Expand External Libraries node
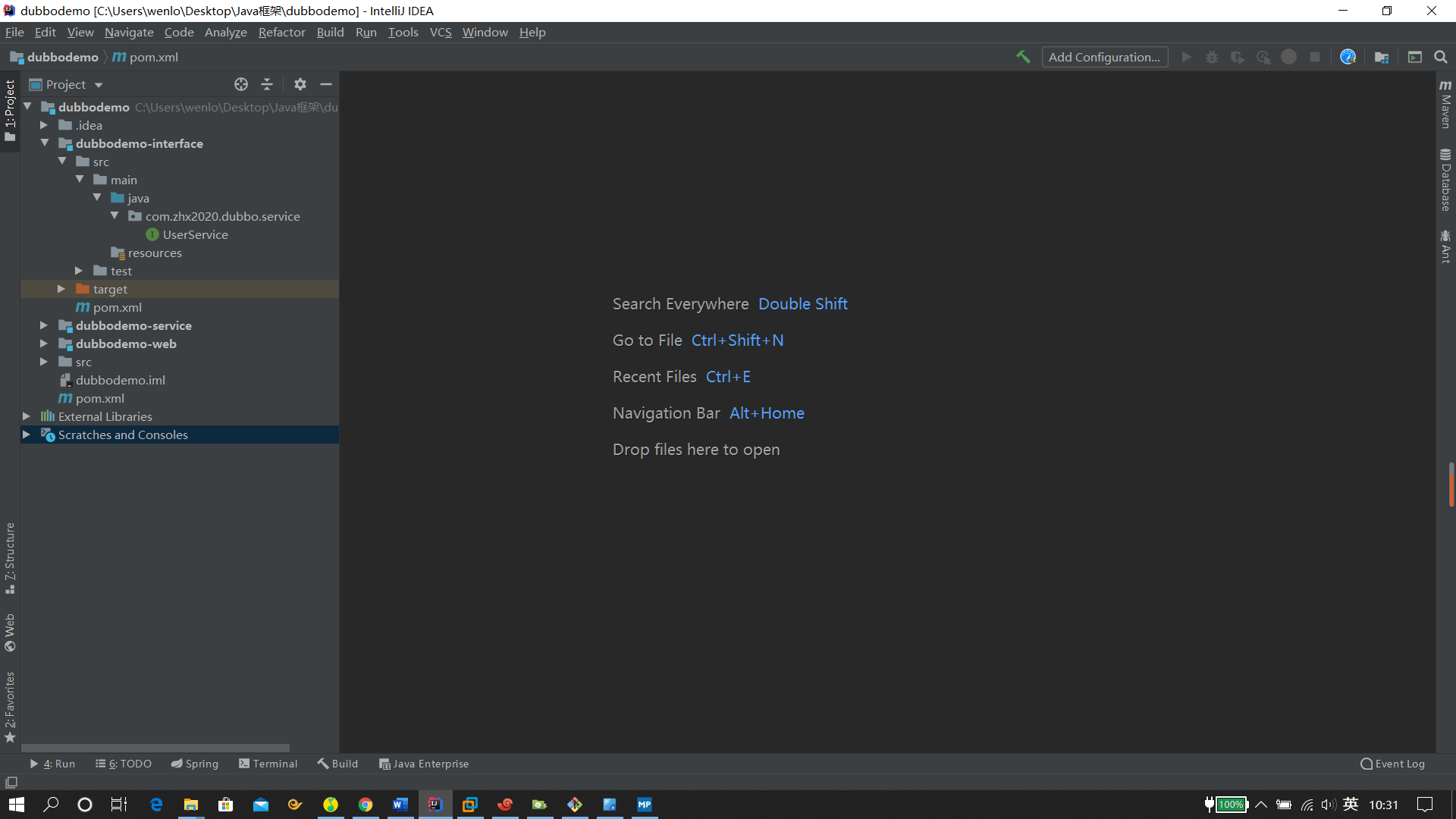This screenshot has height=819, width=1456. (27, 416)
